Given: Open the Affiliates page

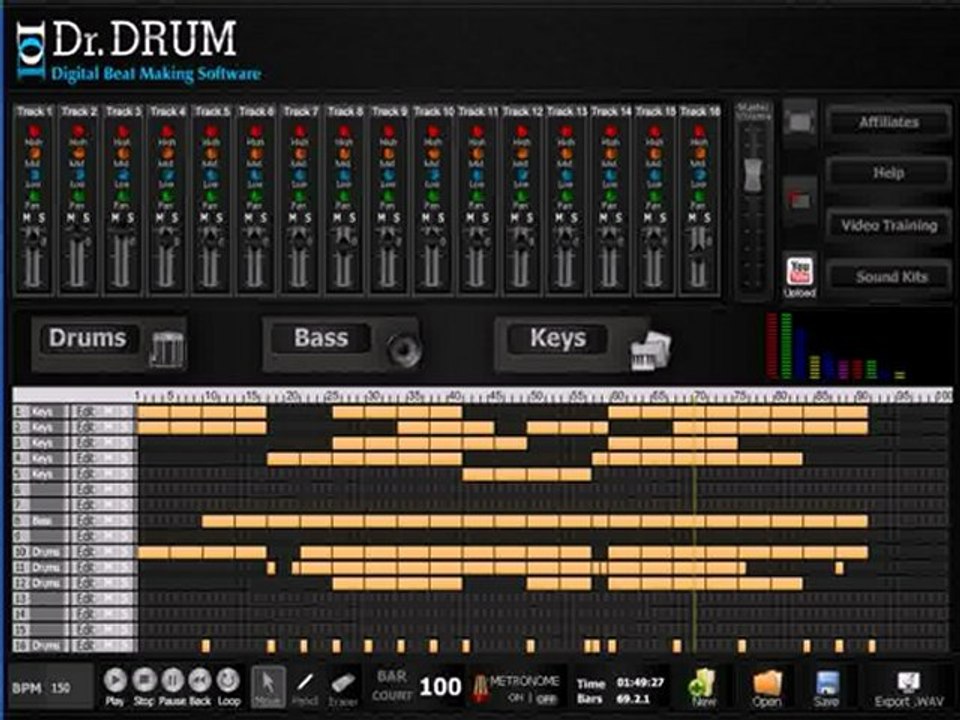Looking at the screenshot, I should coord(888,122).
